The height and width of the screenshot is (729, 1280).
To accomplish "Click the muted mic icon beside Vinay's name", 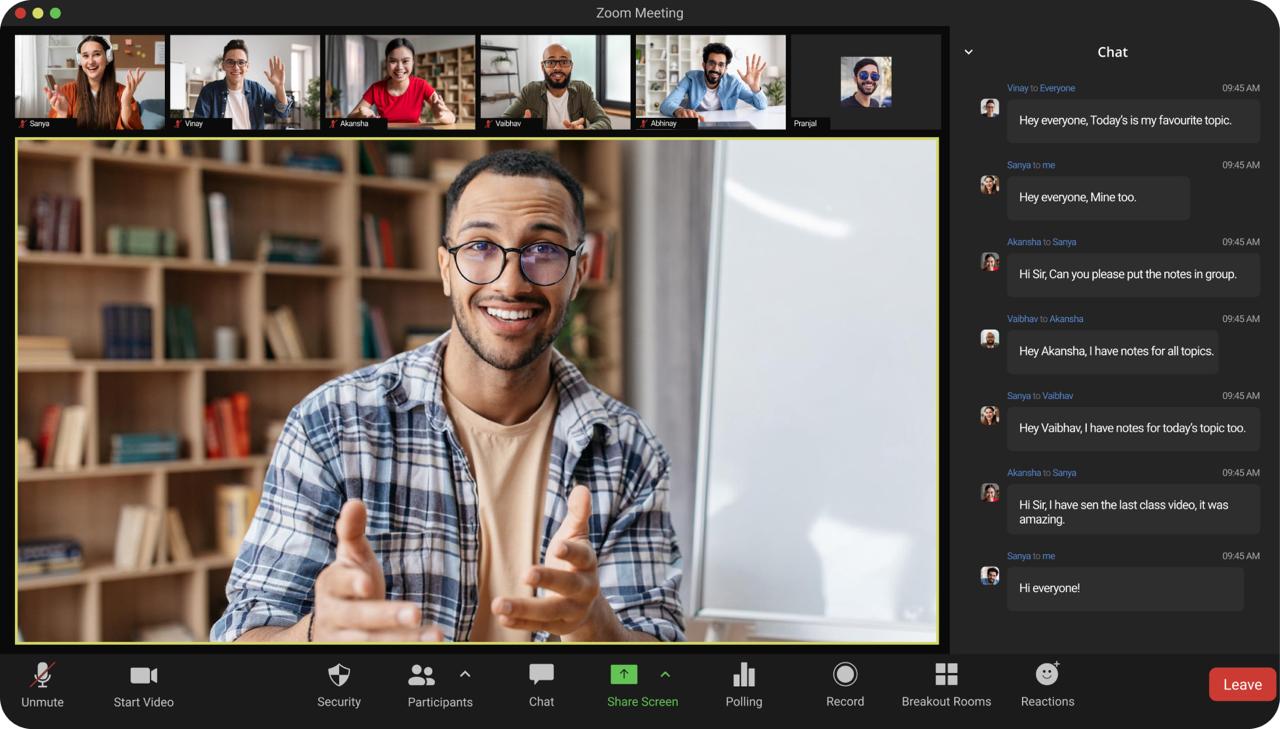I will pyautogui.click(x=178, y=124).
